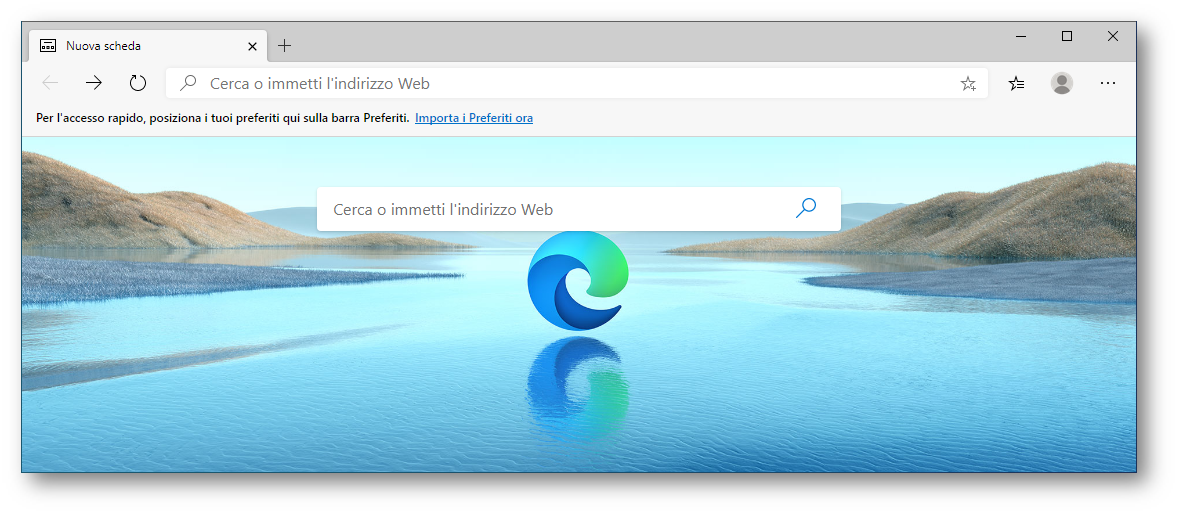The height and width of the screenshot is (515, 1179).
Task: Click the blue search icon in the page search box
Action: pyautogui.click(x=805, y=208)
